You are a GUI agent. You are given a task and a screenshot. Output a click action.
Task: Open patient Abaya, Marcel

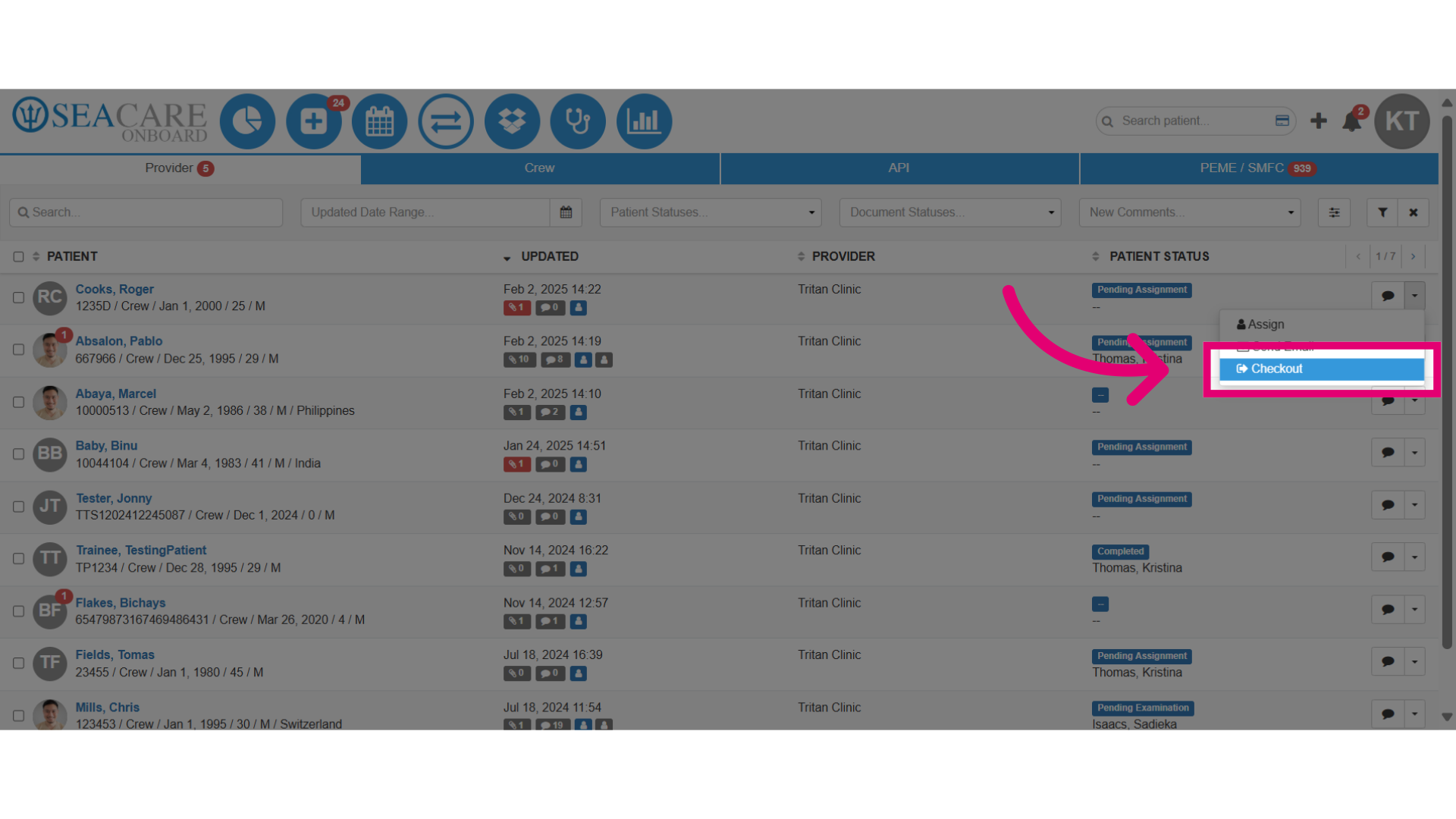pos(116,394)
